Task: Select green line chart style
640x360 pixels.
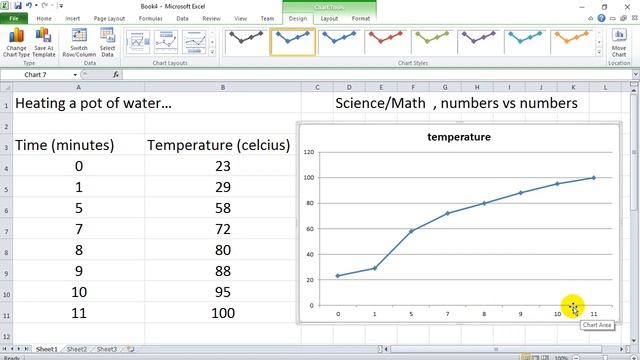Action: [x=432, y=41]
